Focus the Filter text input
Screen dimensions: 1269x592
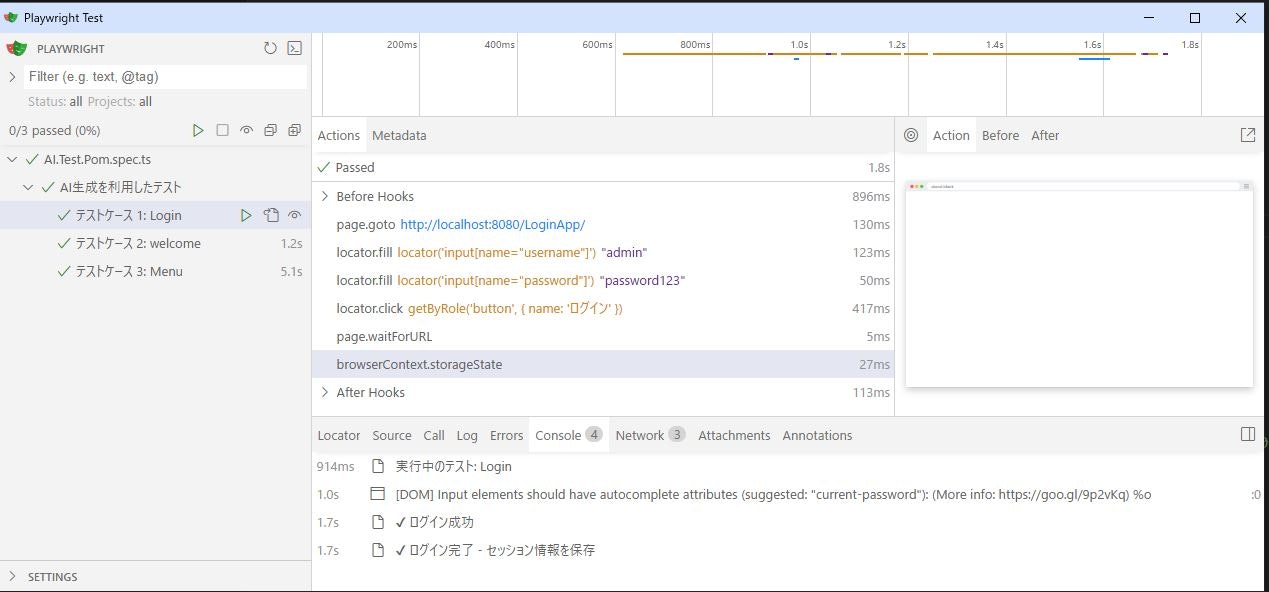[x=165, y=76]
